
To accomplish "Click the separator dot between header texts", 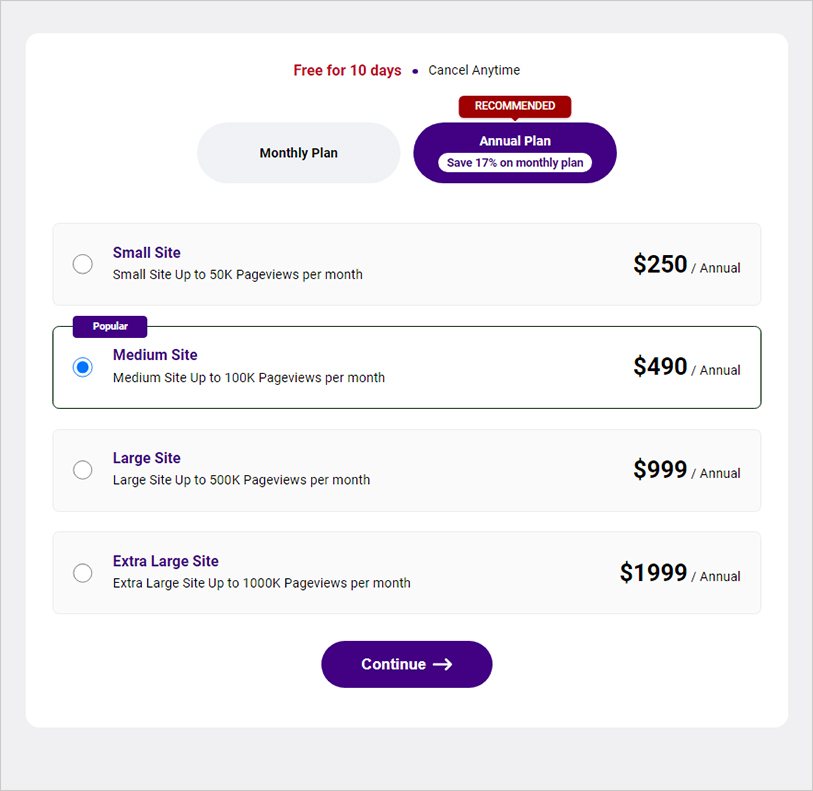I will (415, 70).
